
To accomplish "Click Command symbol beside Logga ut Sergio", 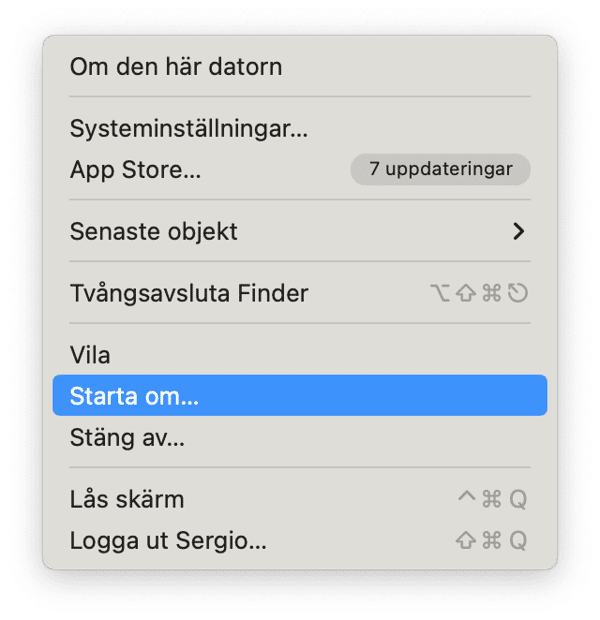I will tap(492, 541).
